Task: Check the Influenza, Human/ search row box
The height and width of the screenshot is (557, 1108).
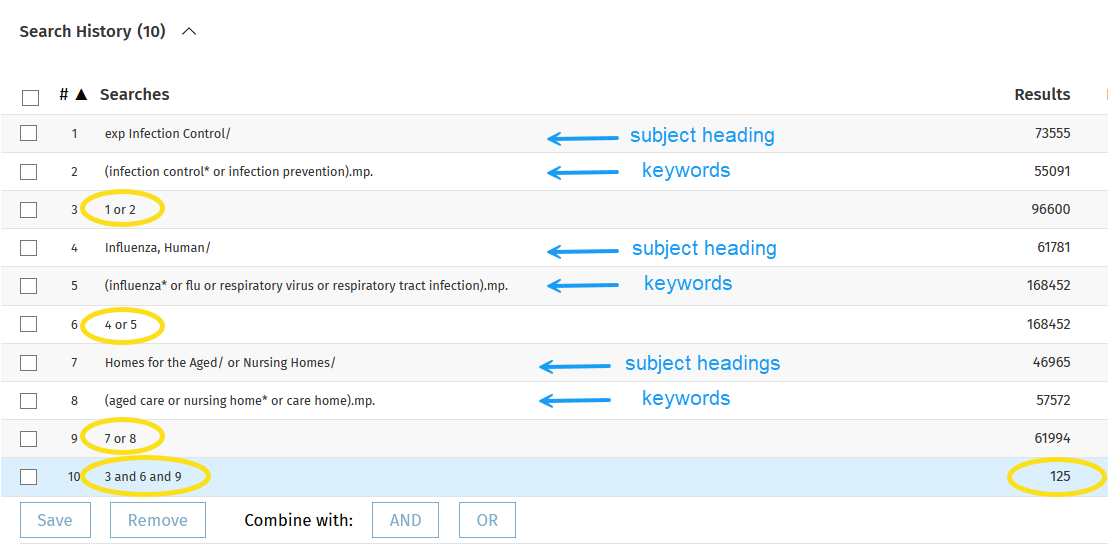Action: (28, 247)
